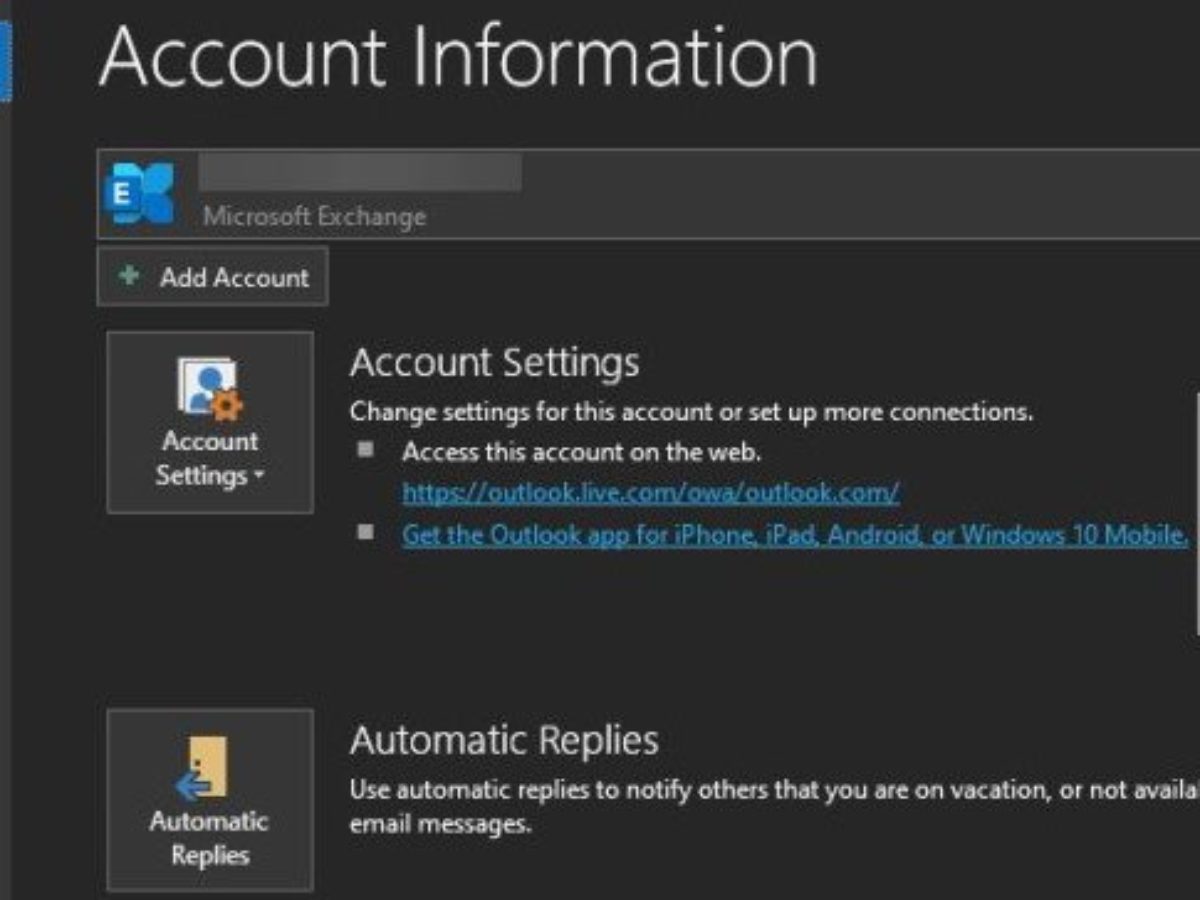The image size is (1200, 900).
Task: Click the bullet beside the Get the Outlook app link
Action: point(366,532)
